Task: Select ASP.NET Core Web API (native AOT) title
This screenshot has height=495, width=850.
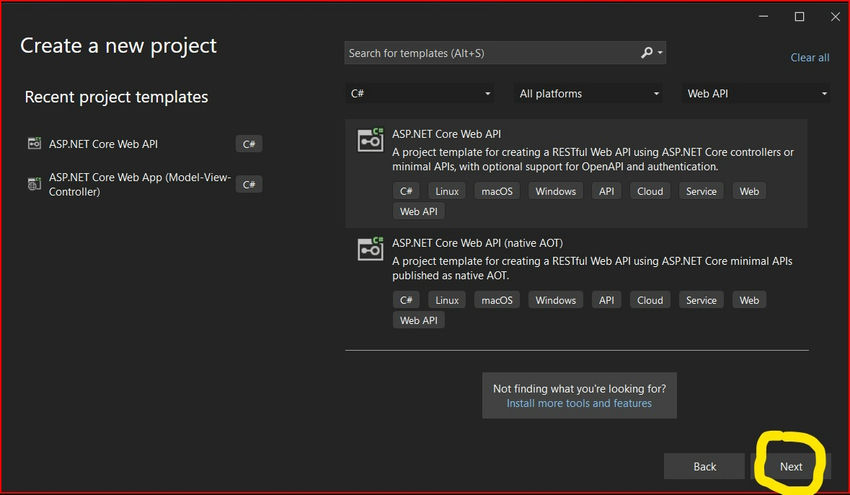Action: (x=477, y=243)
